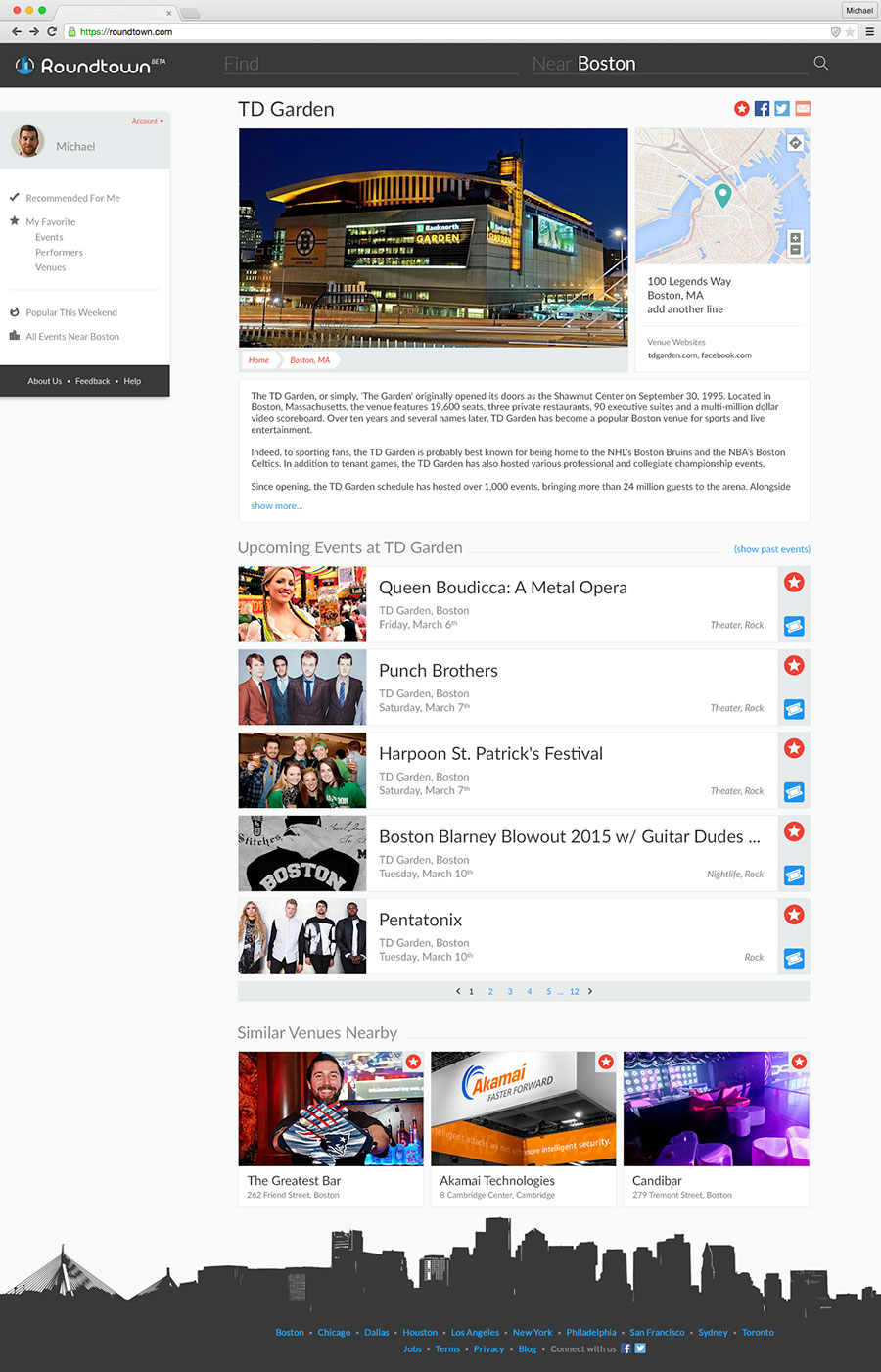Open favorite Performers in sidebar
Image resolution: width=881 pixels, height=1372 pixels.
tap(59, 253)
